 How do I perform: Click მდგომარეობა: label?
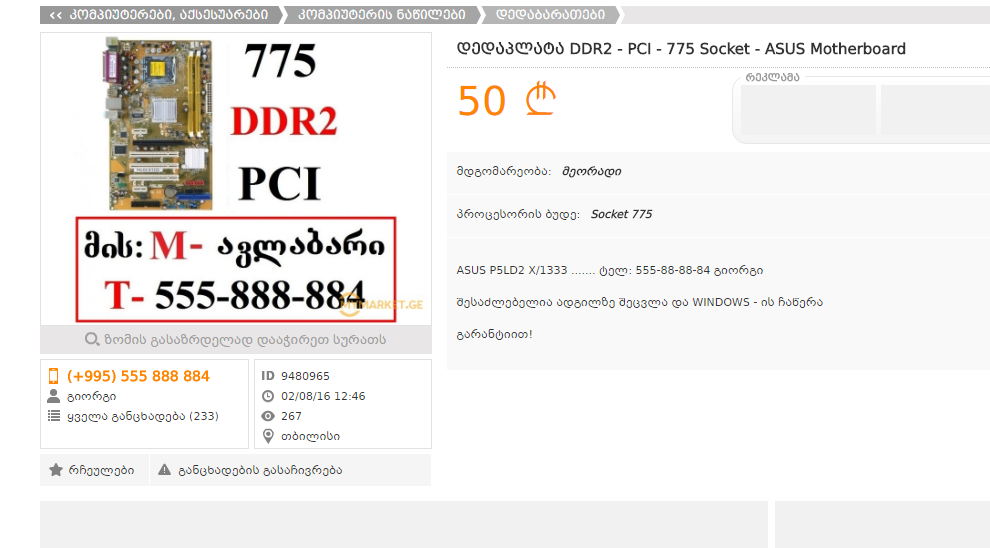tap(504, 171)
